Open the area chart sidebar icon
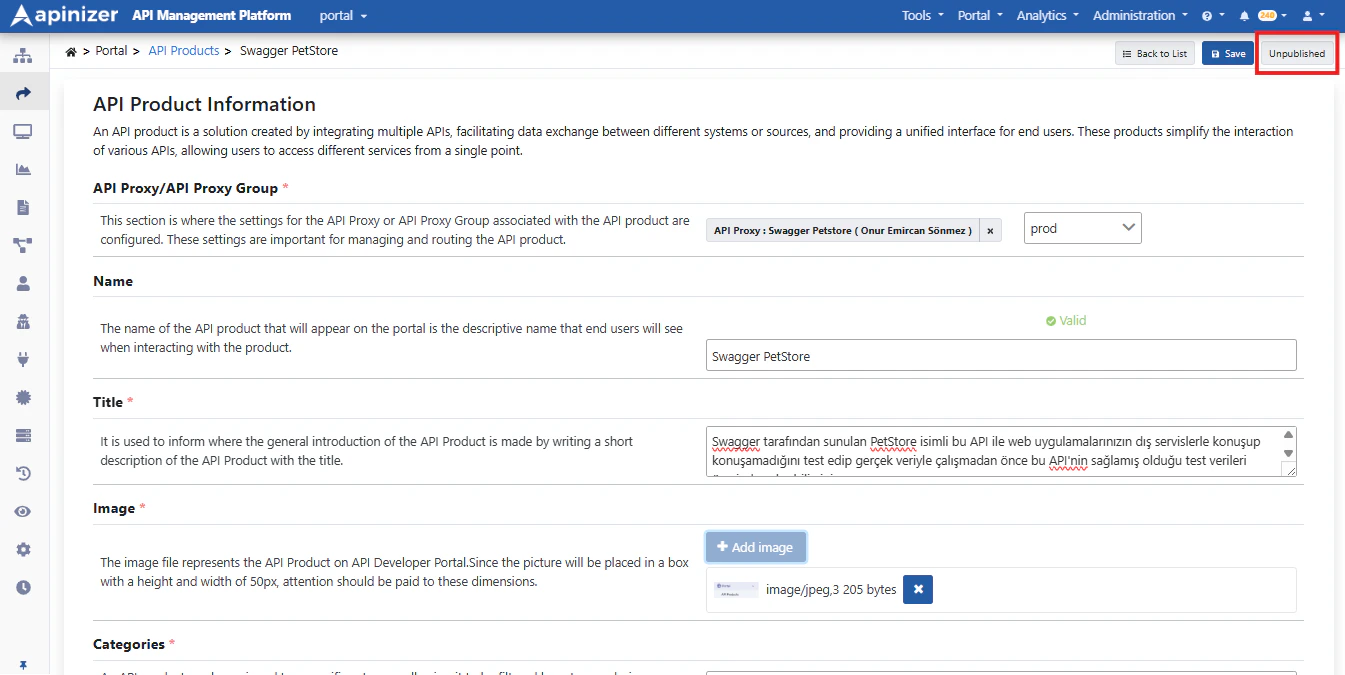Screen dimensions: 1345x675 coord(23,169)
